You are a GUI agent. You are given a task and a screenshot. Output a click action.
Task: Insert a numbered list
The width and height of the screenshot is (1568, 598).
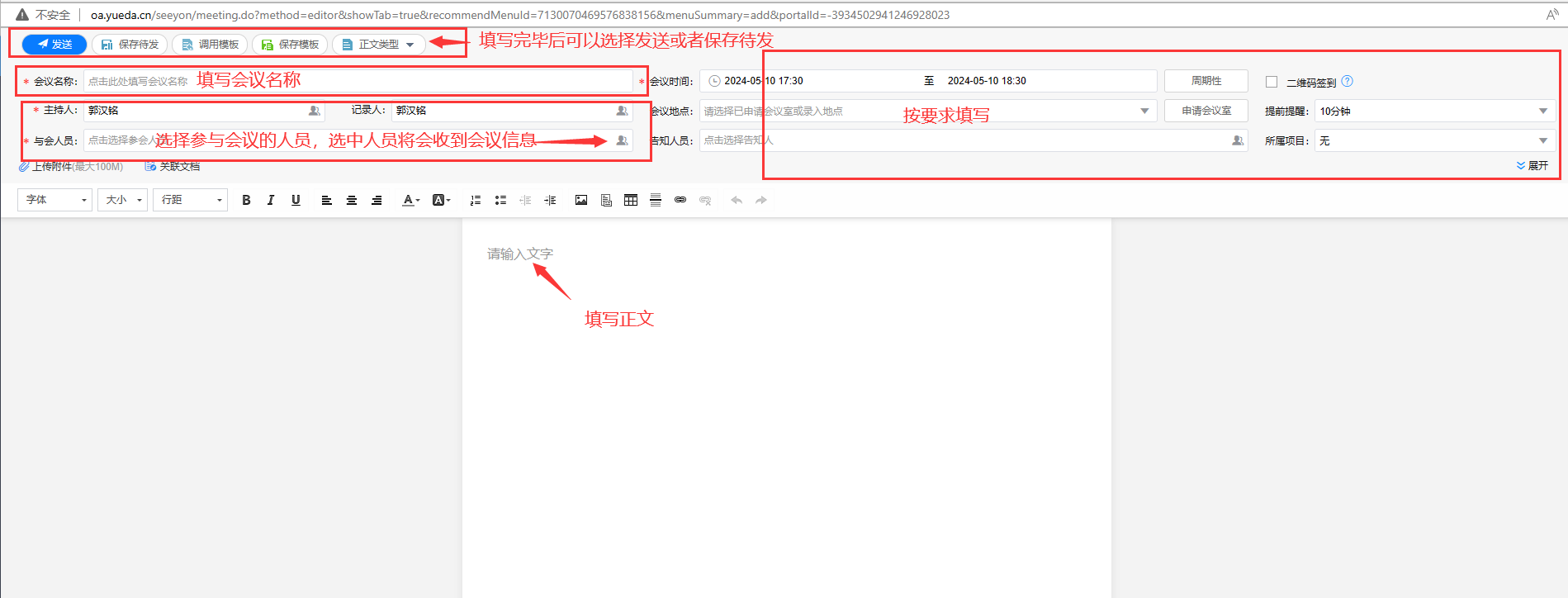476,200
